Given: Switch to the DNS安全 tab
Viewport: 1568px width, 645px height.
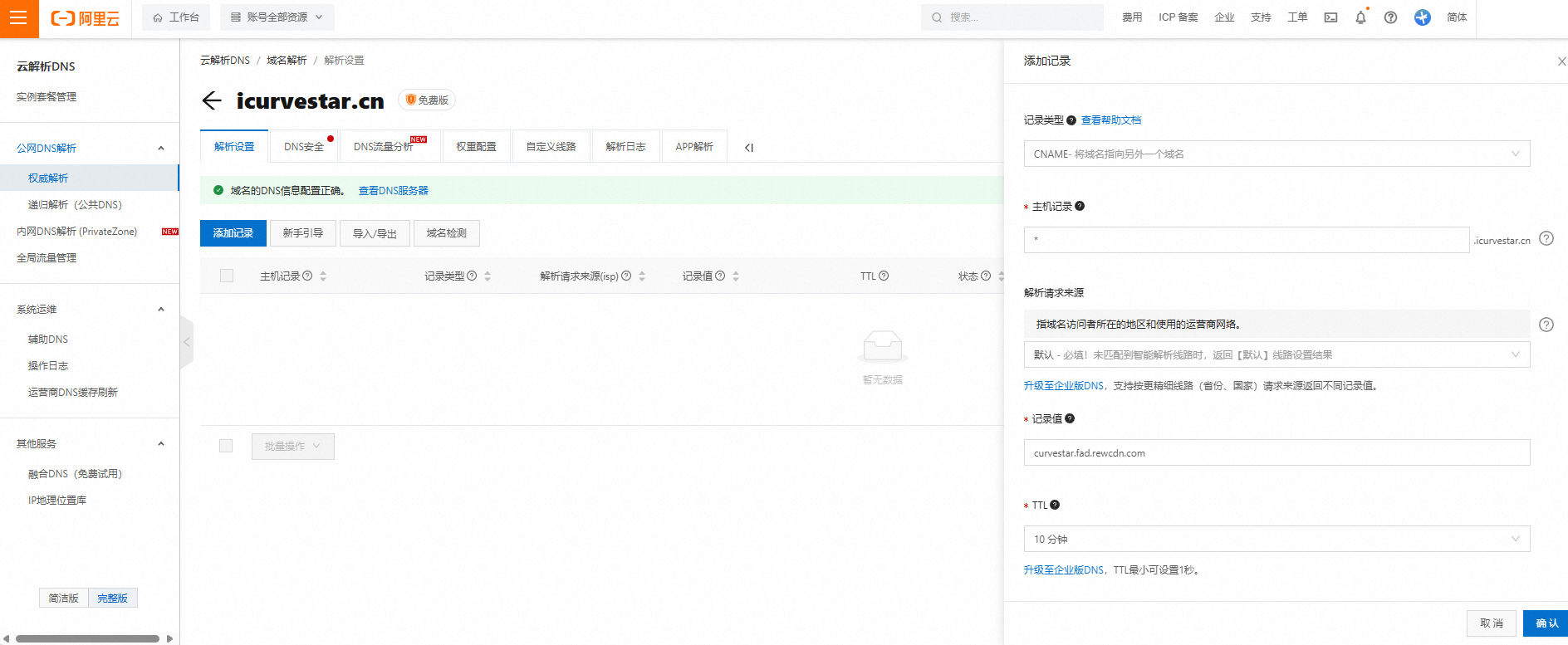Looking at the screenshot, I should point(304,147).
